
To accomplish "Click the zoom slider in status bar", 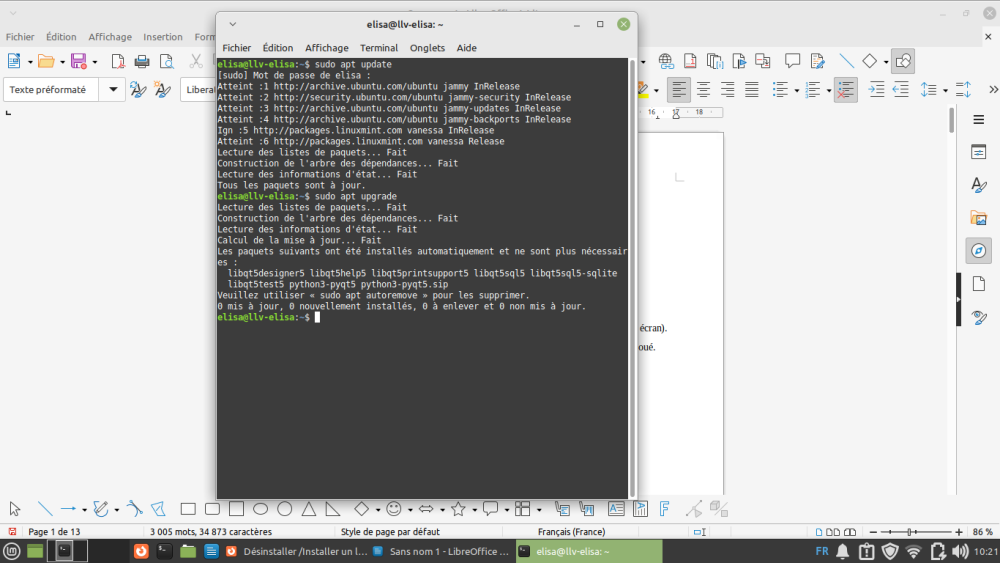I will click(910, 531).
